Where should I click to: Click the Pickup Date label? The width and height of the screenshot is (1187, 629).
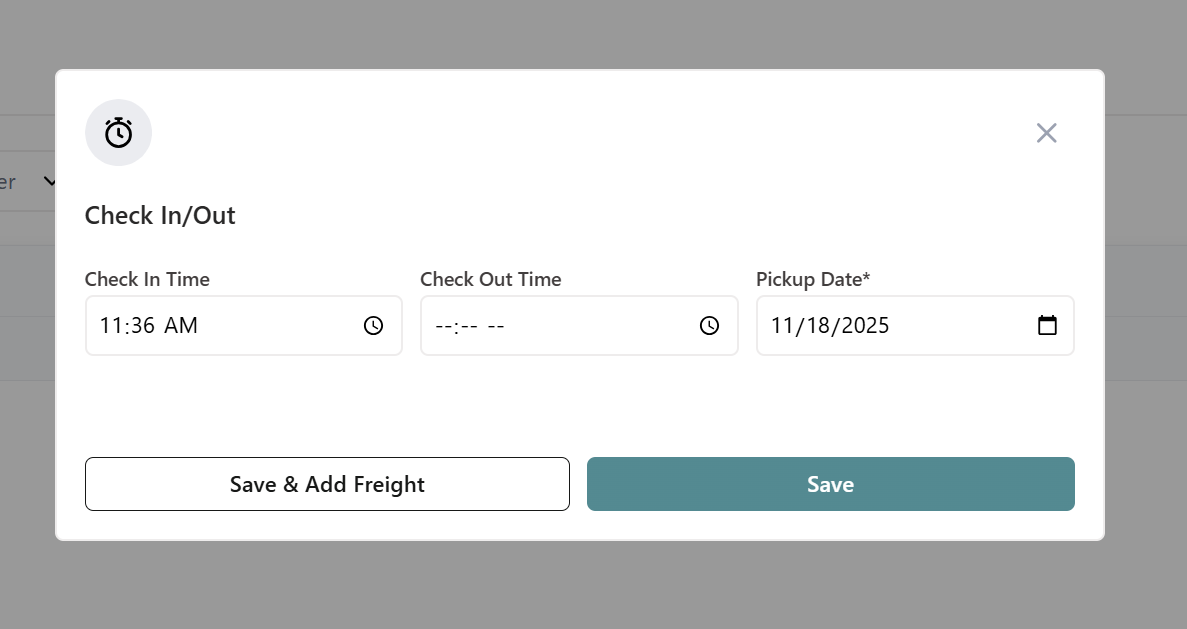click(812, 279)
